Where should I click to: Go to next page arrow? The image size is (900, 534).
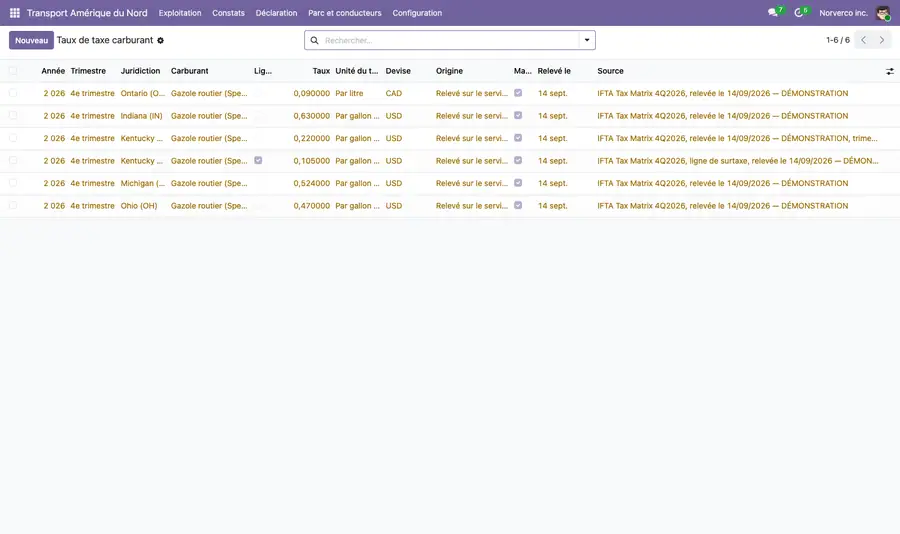point(882,40)
